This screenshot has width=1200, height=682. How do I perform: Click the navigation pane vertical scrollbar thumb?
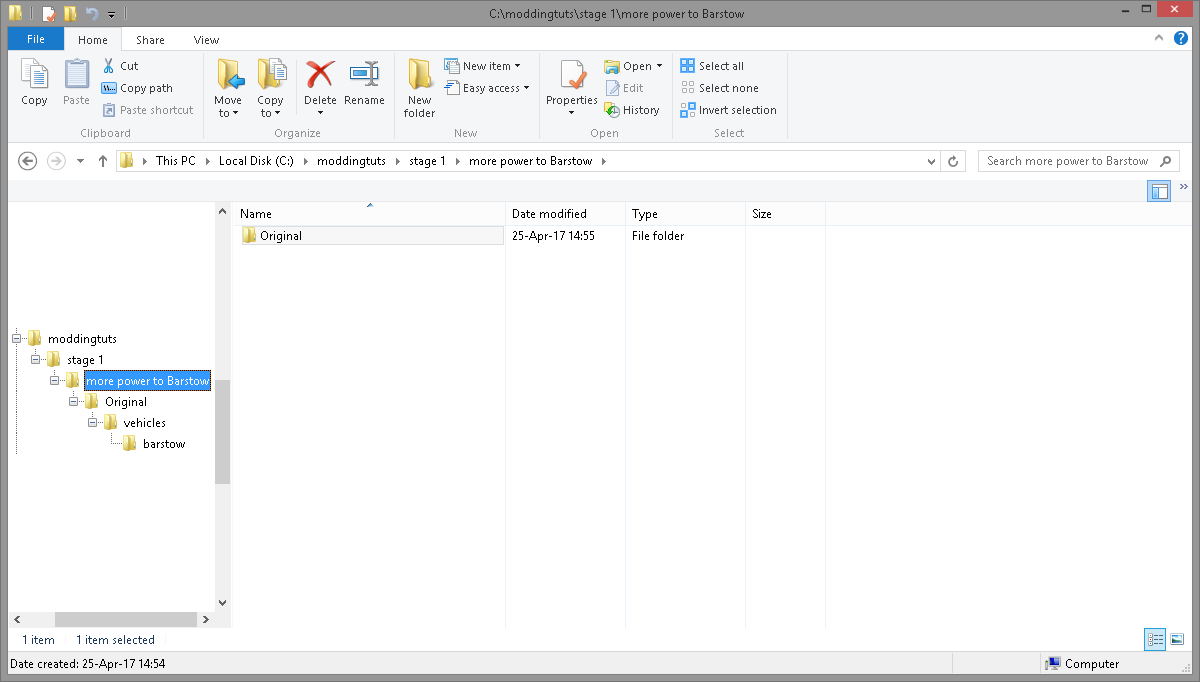[222, 432]
